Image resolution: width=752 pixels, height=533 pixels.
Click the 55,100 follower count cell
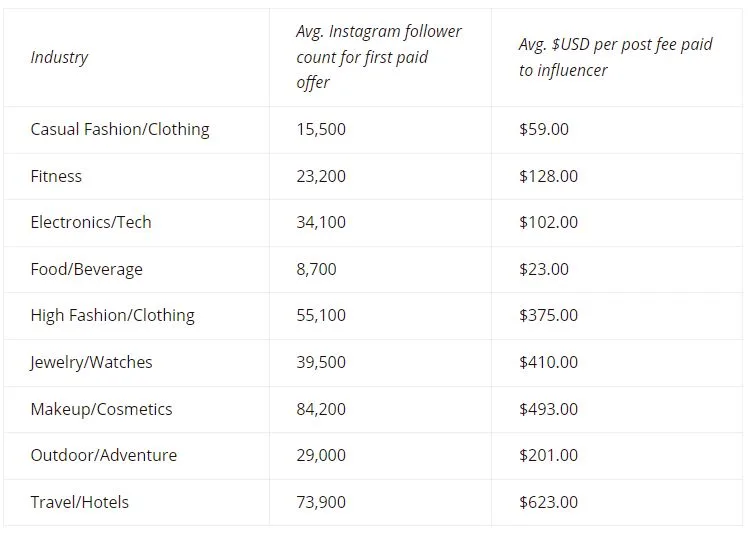(x=321, y=316)
